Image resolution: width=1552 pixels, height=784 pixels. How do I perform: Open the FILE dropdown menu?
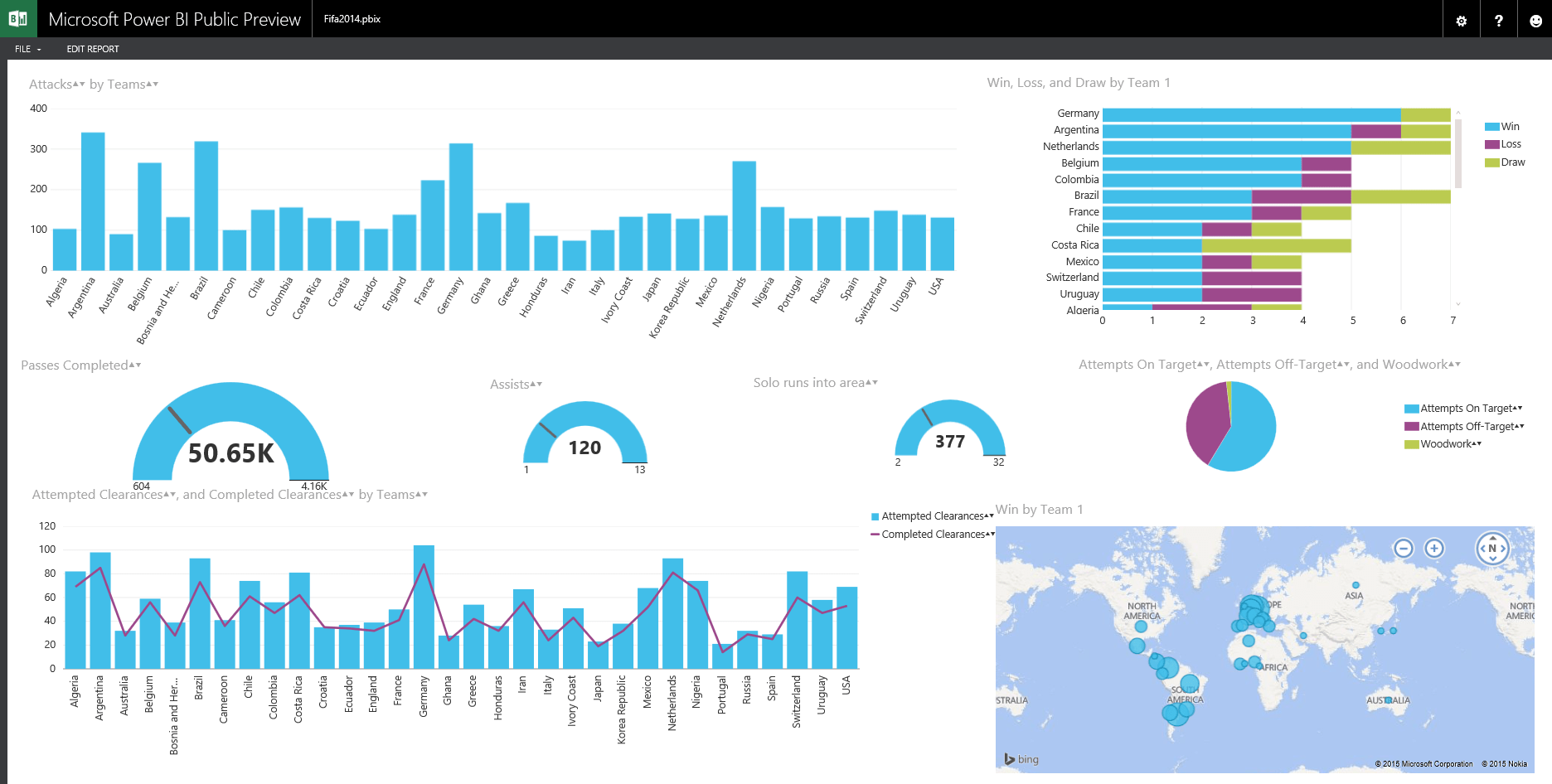tap(27, 49)
